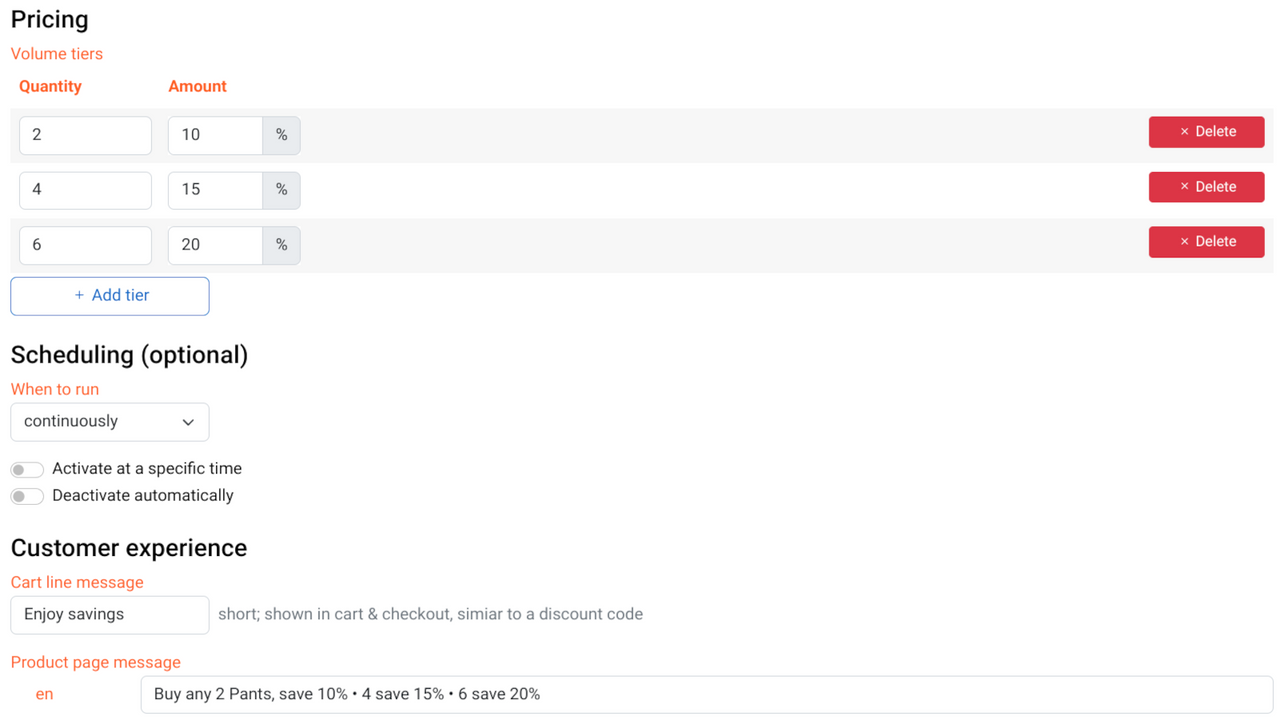The height and width of the screenshot is (720, 1280).
Task: Click the × icon on the third Delete button
Action: (1183, 241)
